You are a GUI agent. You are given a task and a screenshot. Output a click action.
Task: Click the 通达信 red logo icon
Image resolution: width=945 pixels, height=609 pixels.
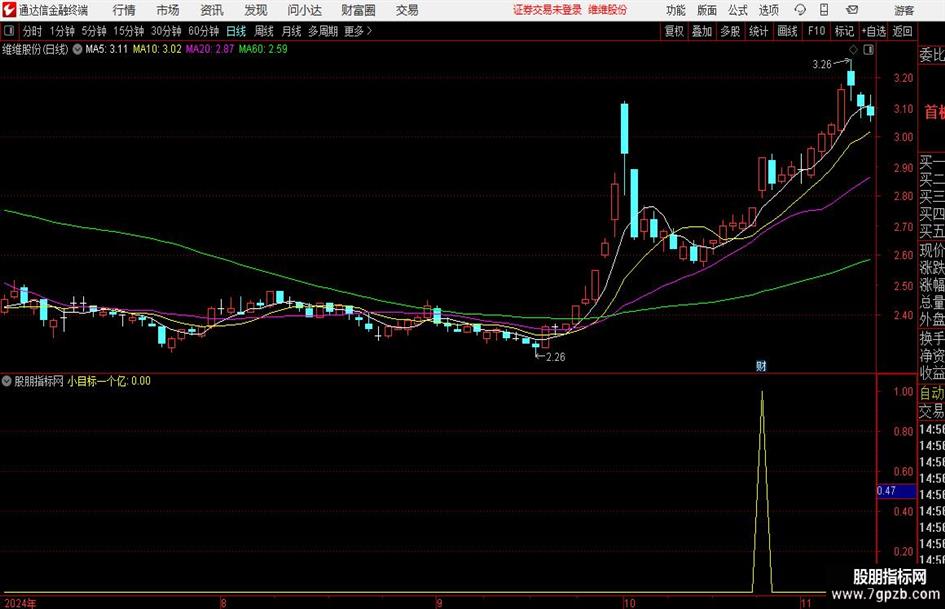tap(9, 10)
